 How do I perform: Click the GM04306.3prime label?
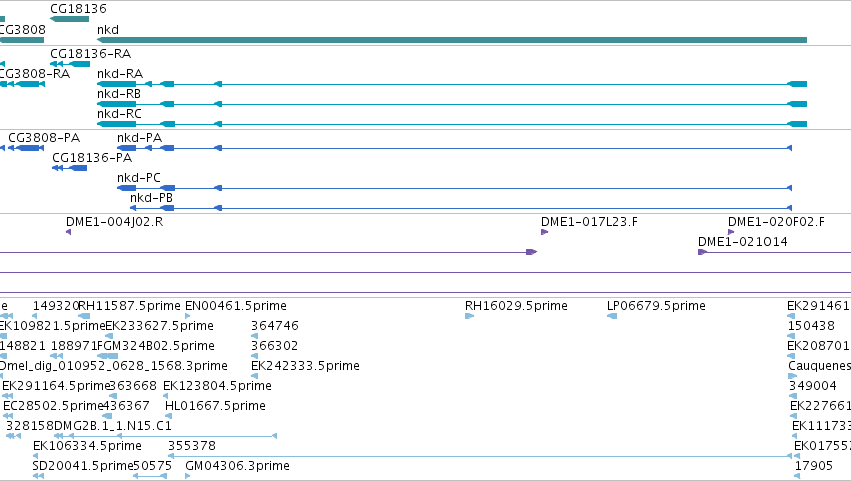click(x=238, y=466)
